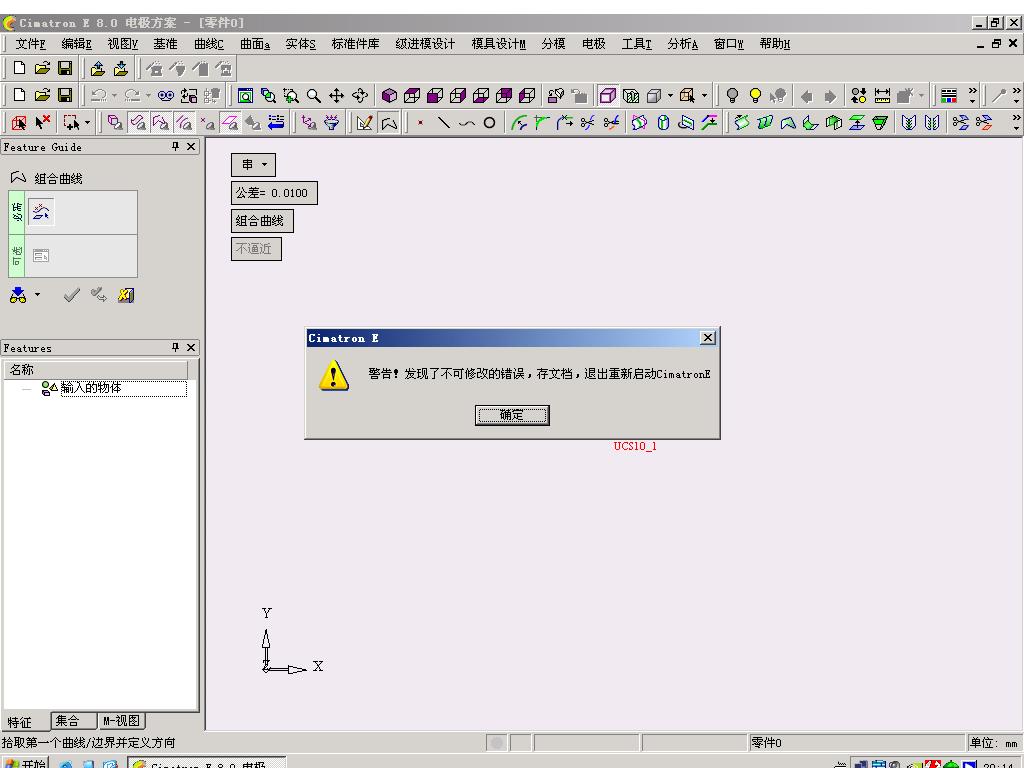Click the gray checkmark OK icon

(x=71, y=295)
